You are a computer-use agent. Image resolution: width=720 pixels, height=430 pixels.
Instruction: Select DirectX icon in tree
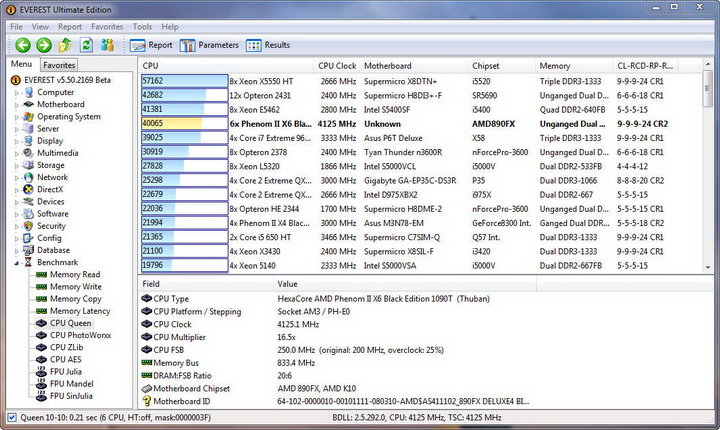click(29, 189)
